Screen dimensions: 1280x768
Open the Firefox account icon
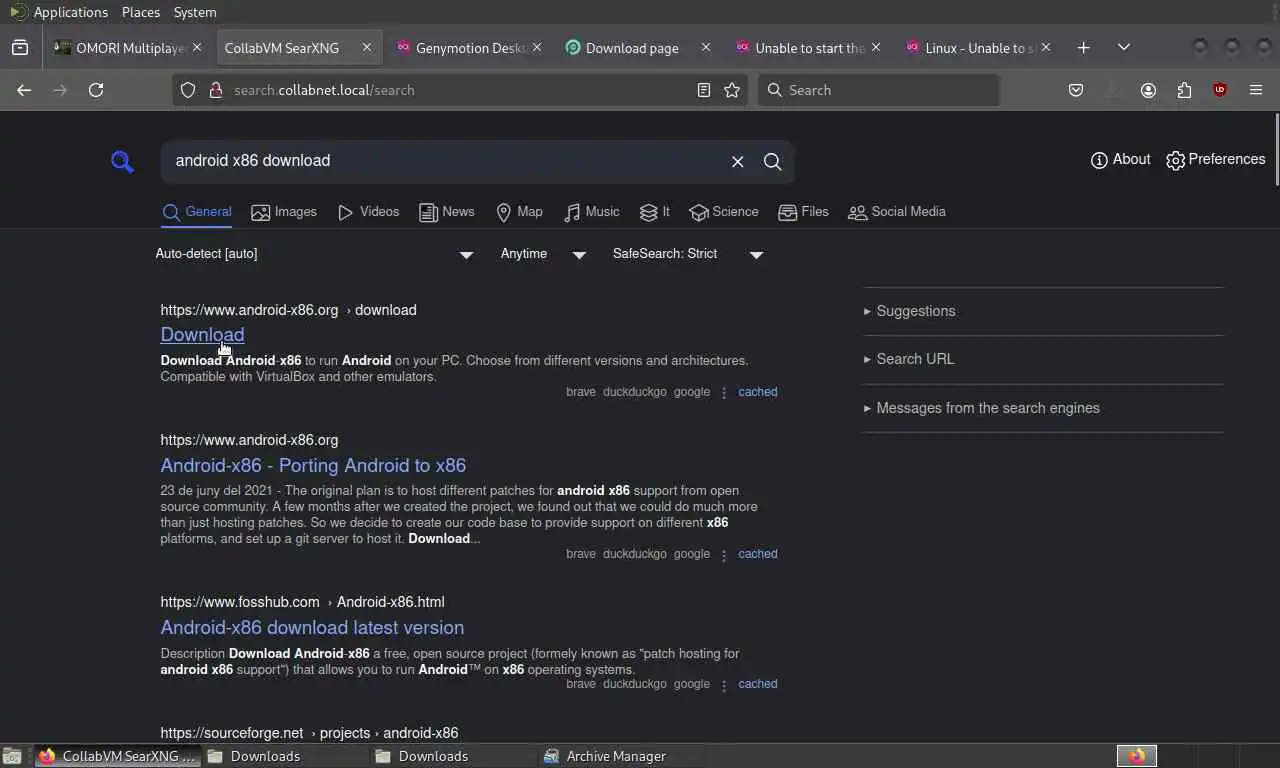(x=1148, y=90)
